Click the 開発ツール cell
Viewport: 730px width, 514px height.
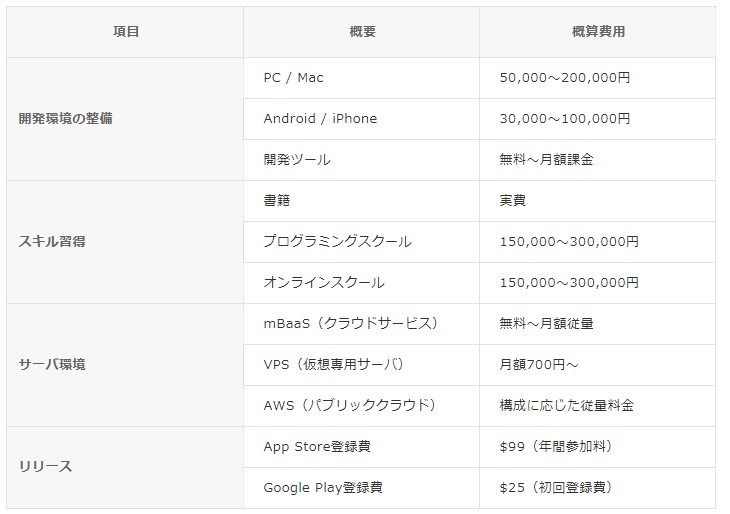tap(297, 159)
